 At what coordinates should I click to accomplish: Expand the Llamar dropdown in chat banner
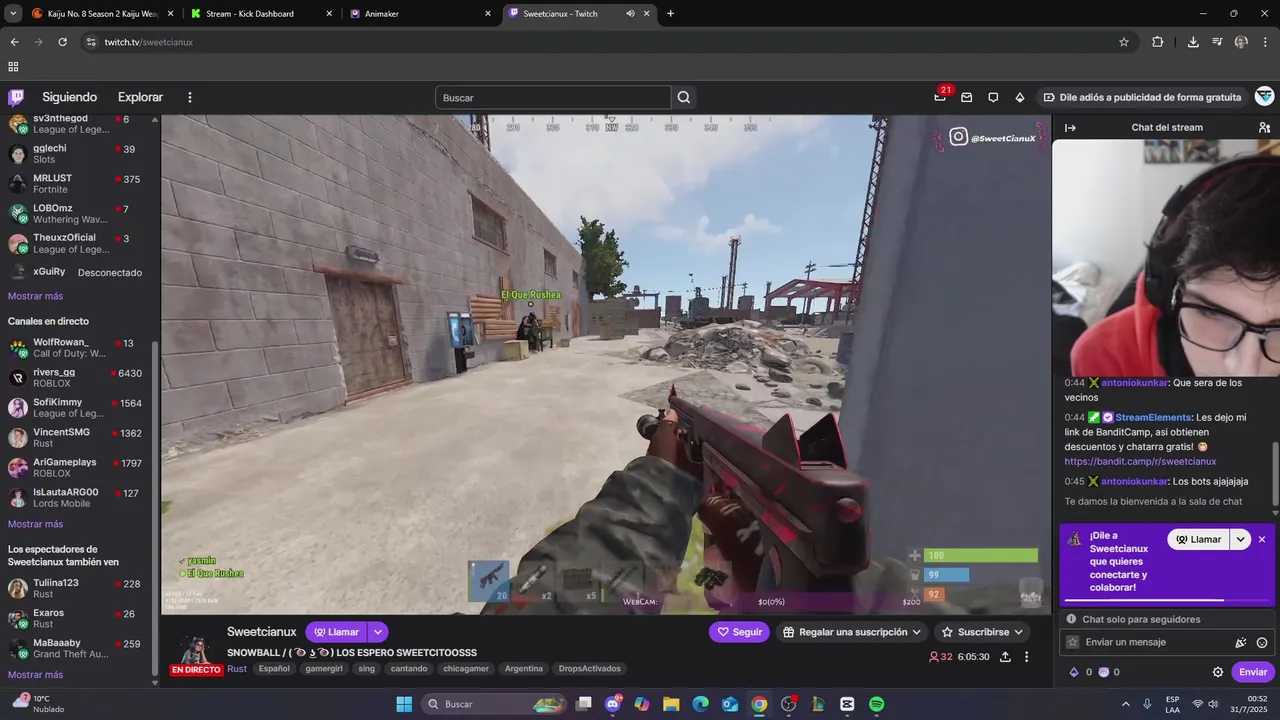coord(1241,539)
